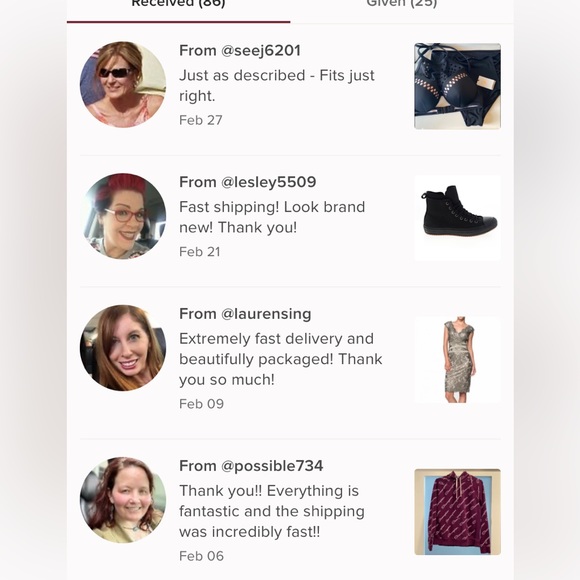Select the 'Fast shipping! Look brand new' review

pyautogui.click(x=272, y=217)
